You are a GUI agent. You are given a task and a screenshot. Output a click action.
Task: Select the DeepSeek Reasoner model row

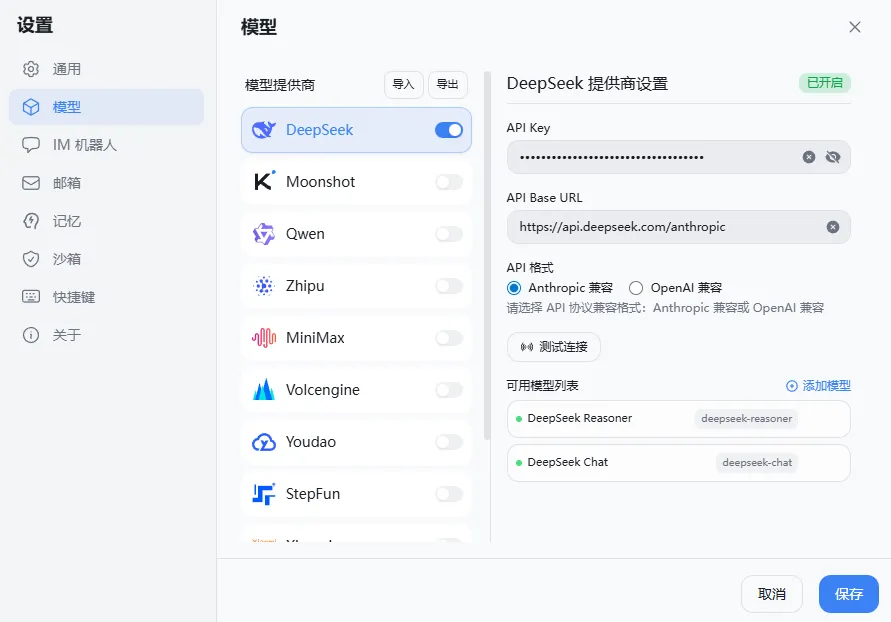(678, 419)
